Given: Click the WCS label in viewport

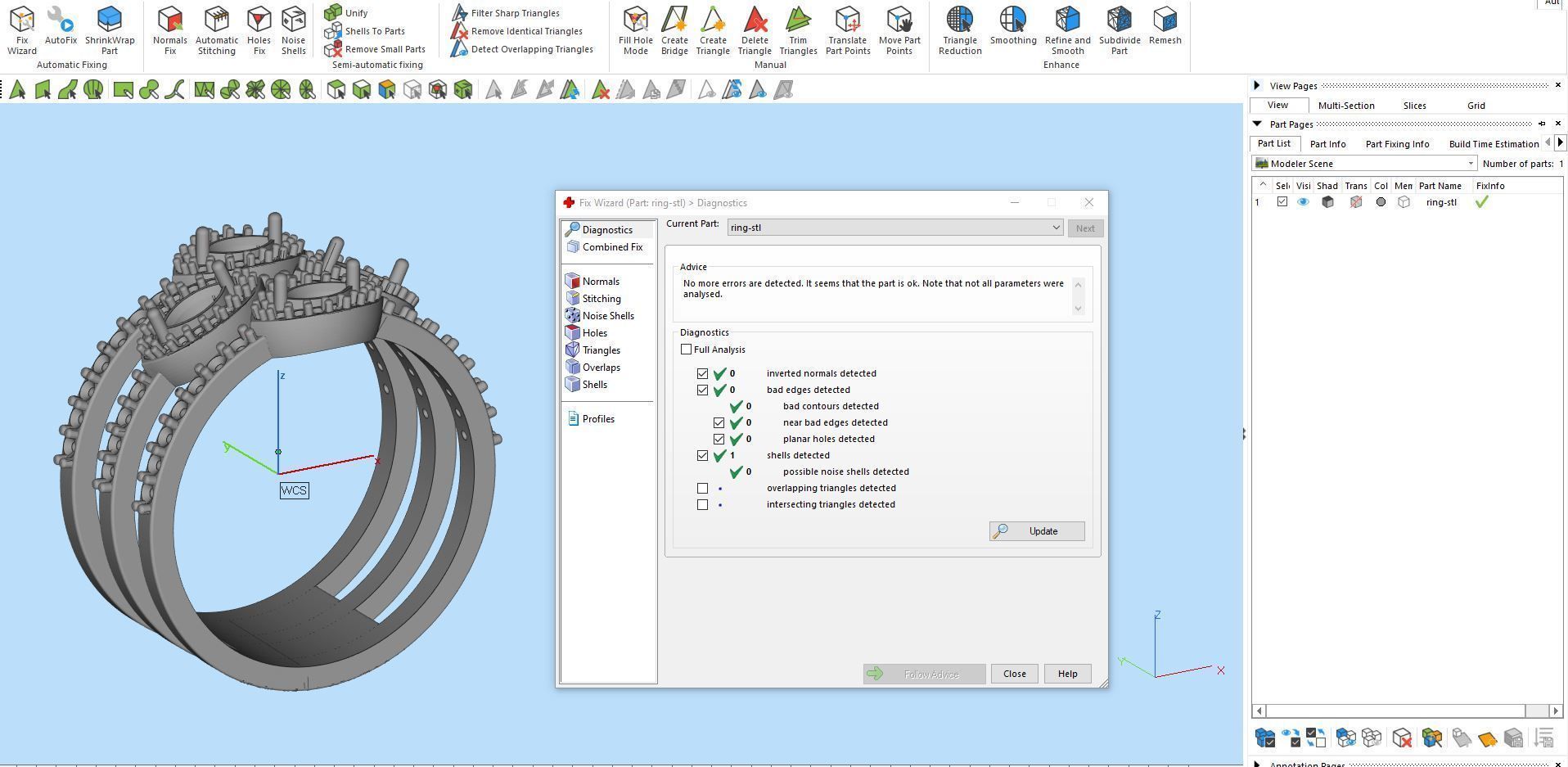Looking at the screenshot, I should (294, 490).
